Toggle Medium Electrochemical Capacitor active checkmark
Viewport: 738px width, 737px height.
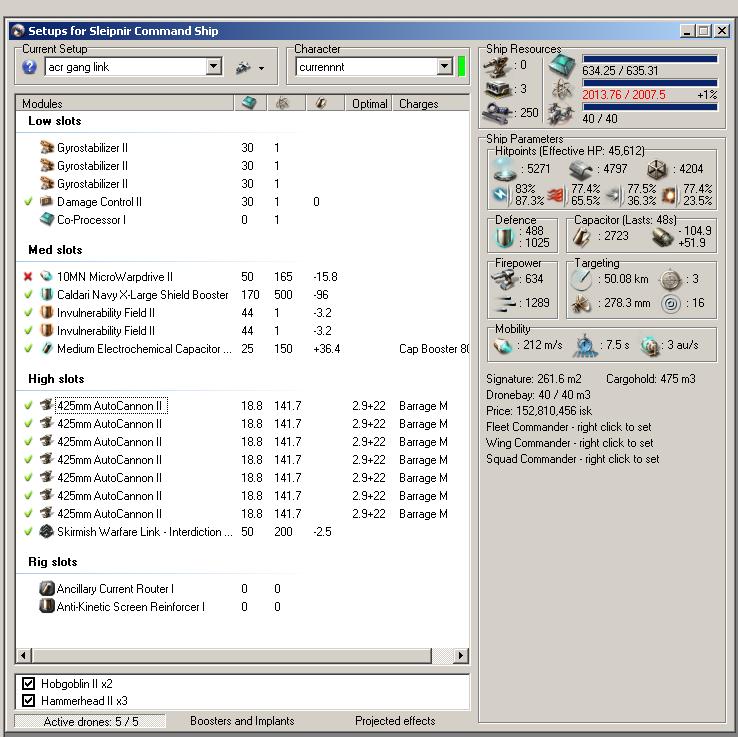(28, 349)
